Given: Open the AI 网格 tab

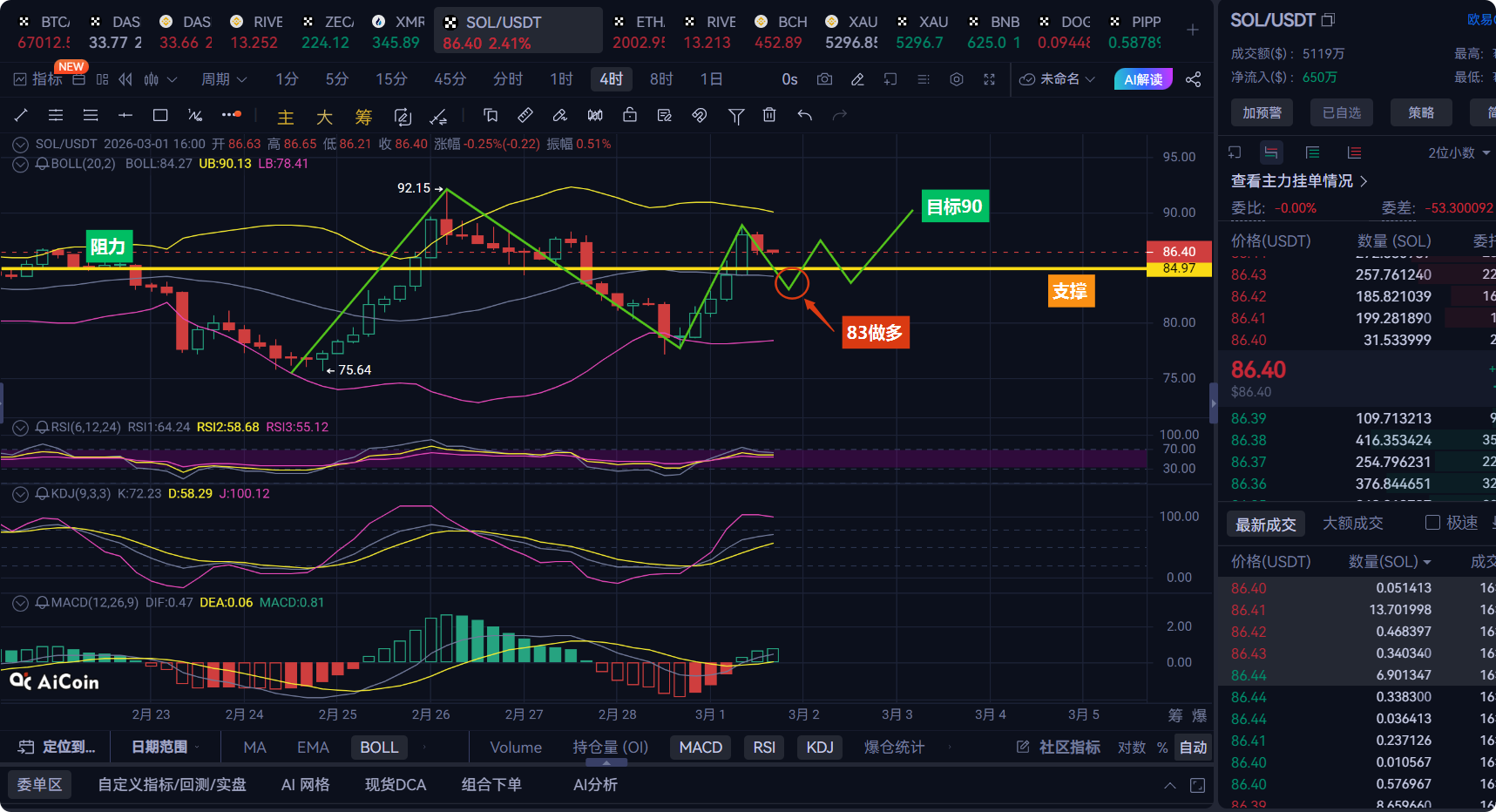Looking at the screenshot, I should 305,785.
